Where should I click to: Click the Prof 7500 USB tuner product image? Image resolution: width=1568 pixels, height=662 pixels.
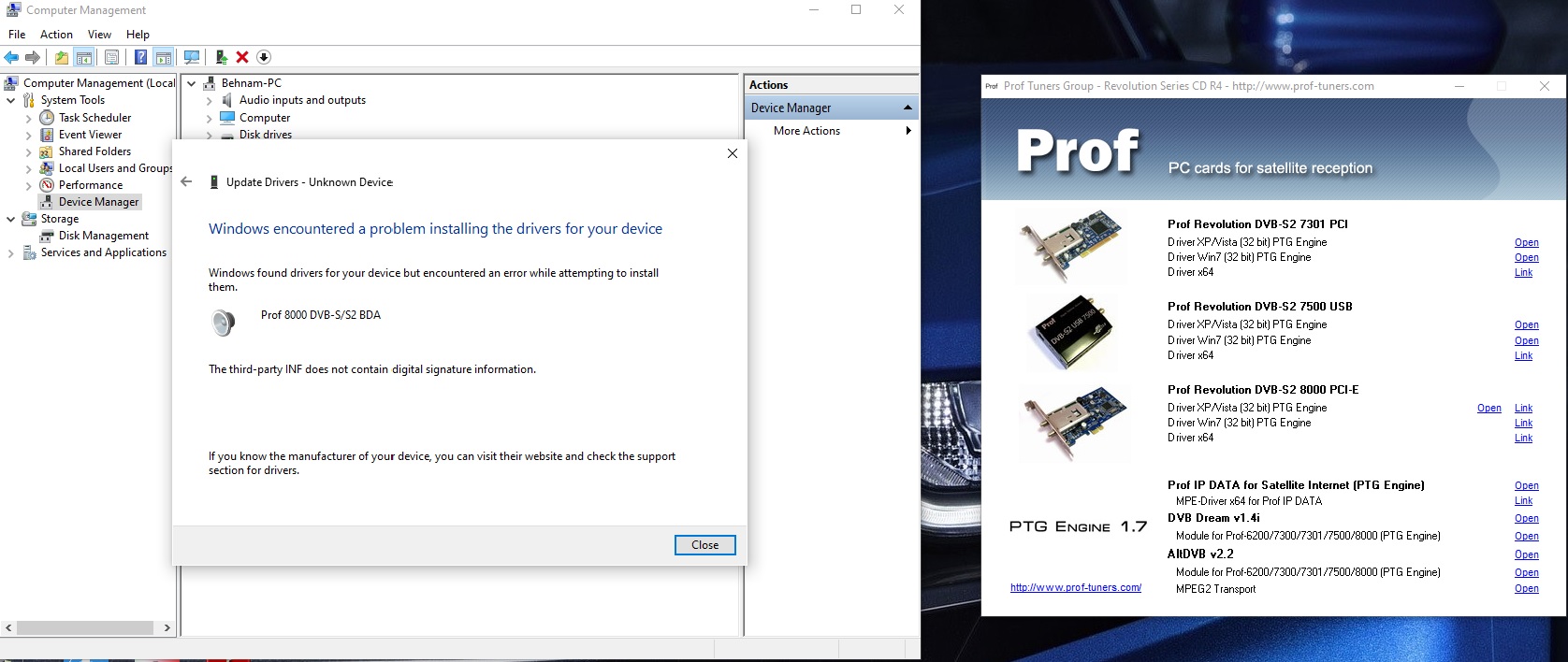(x=1070, y=332)
